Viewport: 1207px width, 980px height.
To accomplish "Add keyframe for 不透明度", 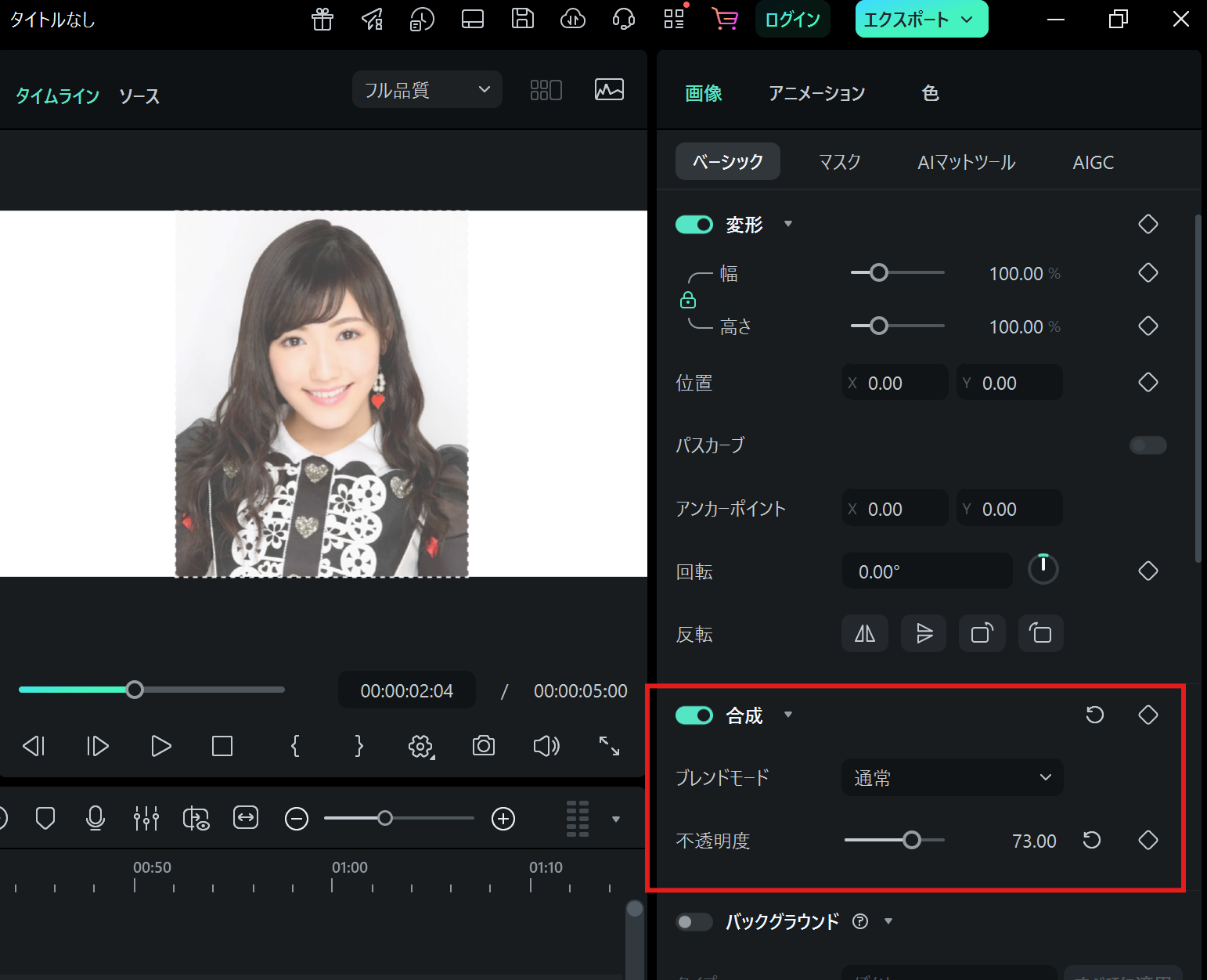I will tap(1148, 840).
